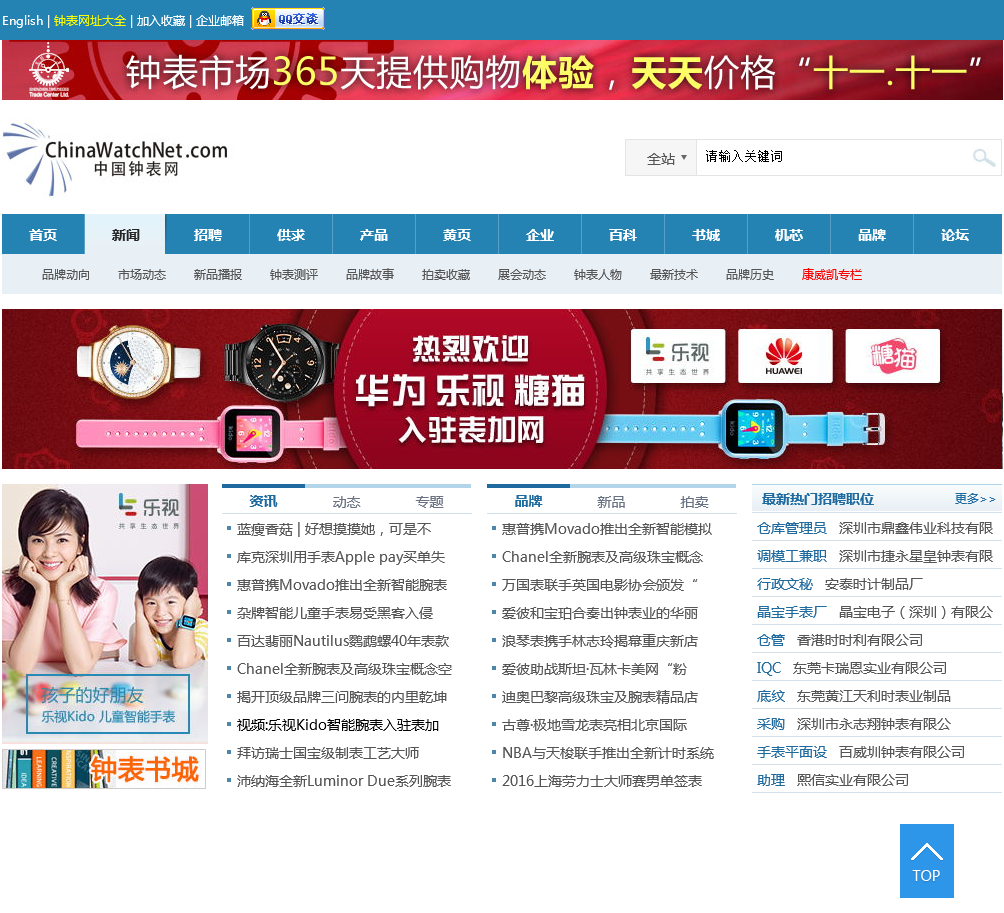
Task: Open article 库克深圳用手表Apple pay买单失
Action: click(341, 557)
